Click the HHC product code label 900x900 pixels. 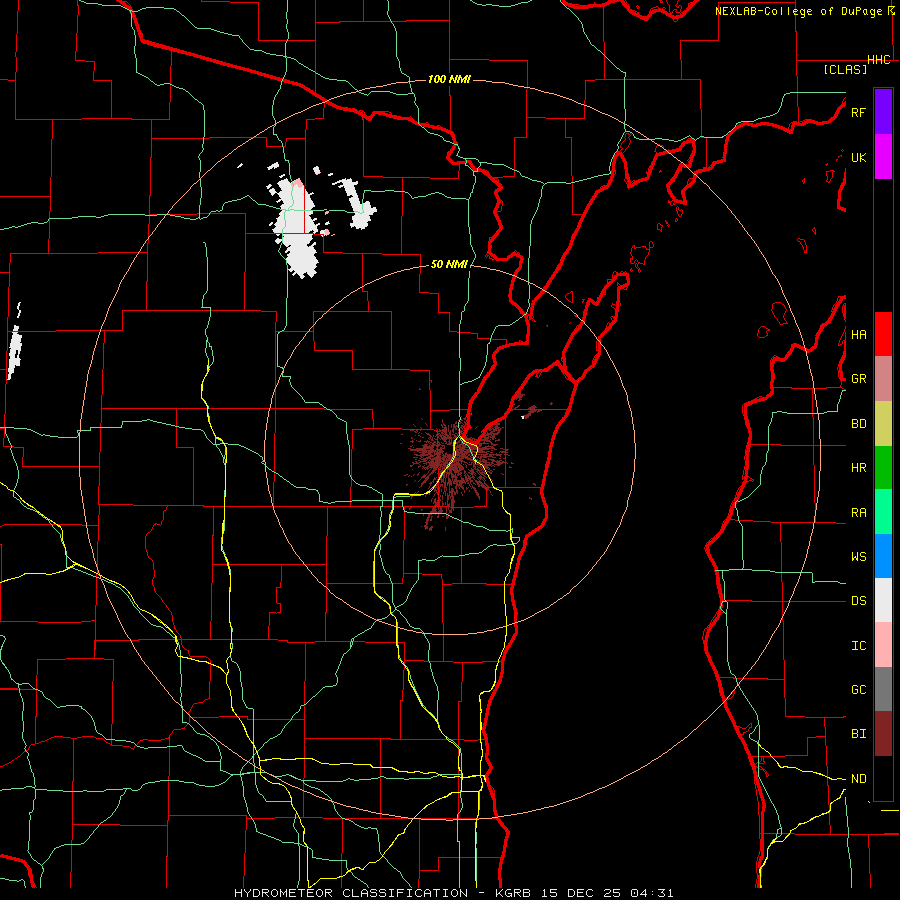coord(879,60)
